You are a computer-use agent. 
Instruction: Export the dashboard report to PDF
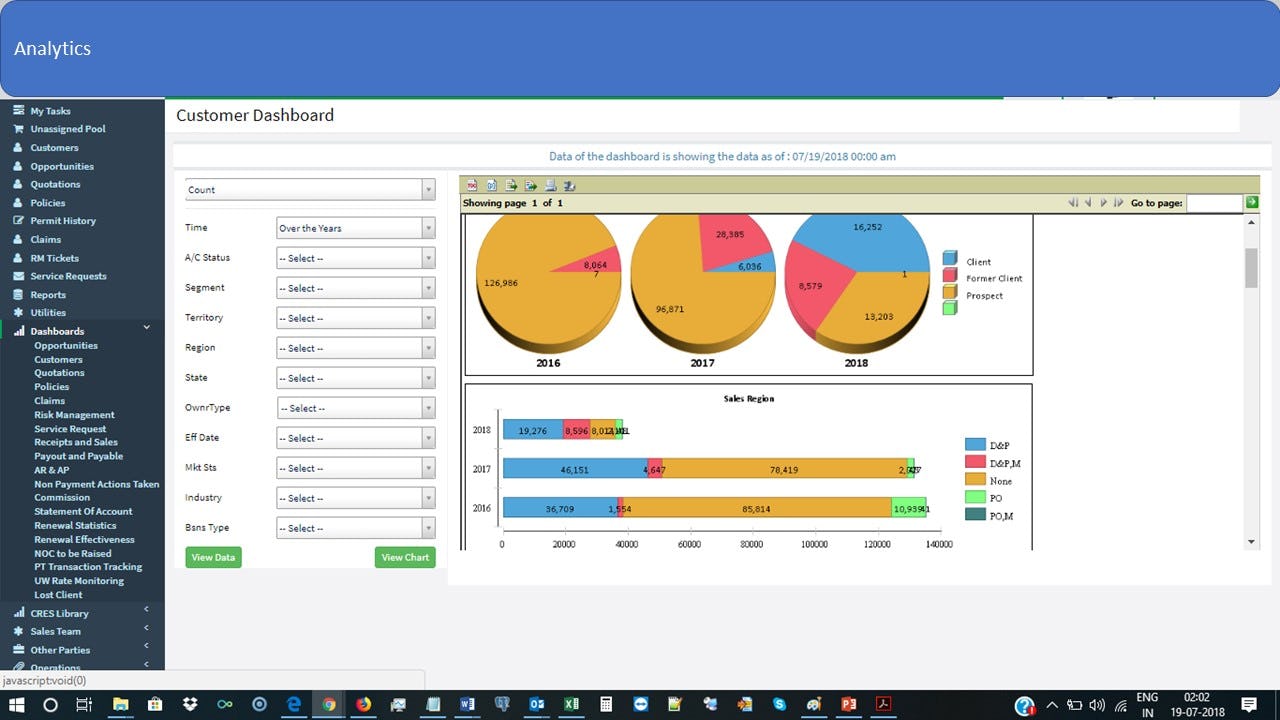pos(471,185)
